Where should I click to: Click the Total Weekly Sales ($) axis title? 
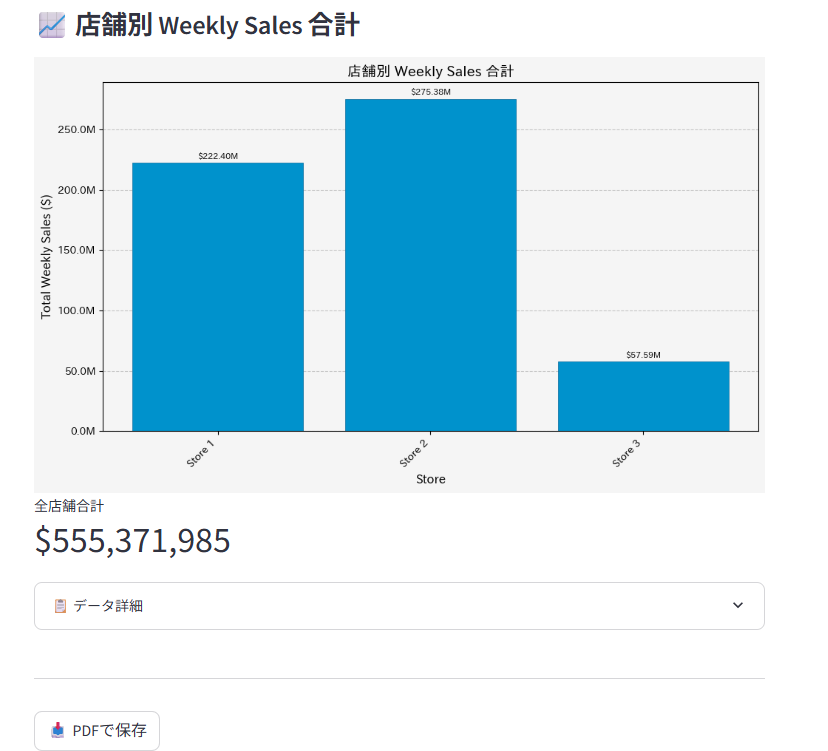[x=46, y=256]
